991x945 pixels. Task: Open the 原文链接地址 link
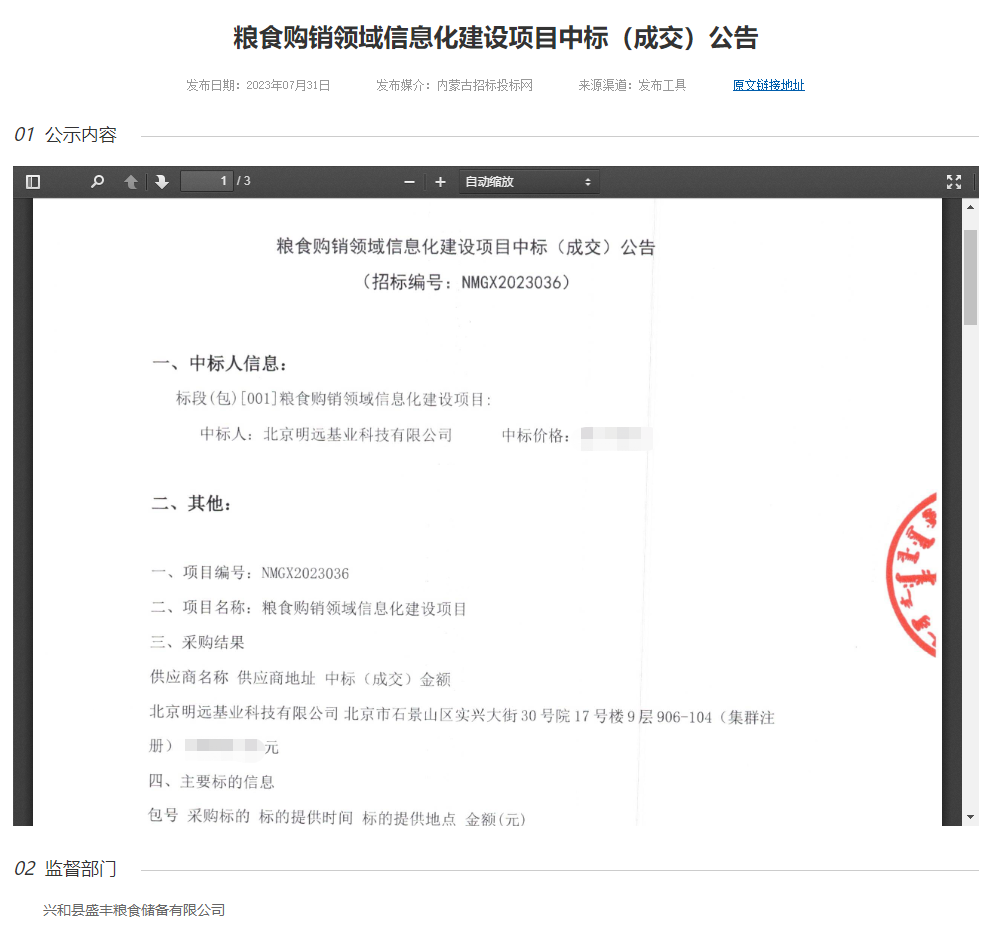pyautogui.click(x=767, y=85)
